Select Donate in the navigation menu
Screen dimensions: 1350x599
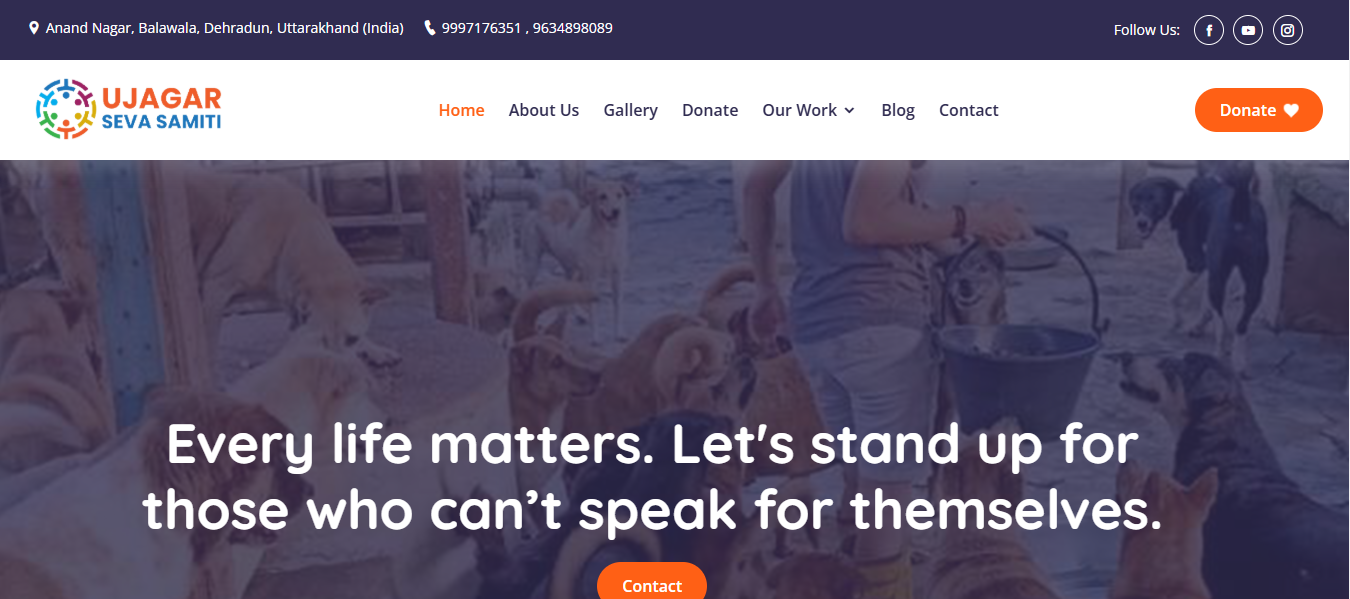pos(710,110)
